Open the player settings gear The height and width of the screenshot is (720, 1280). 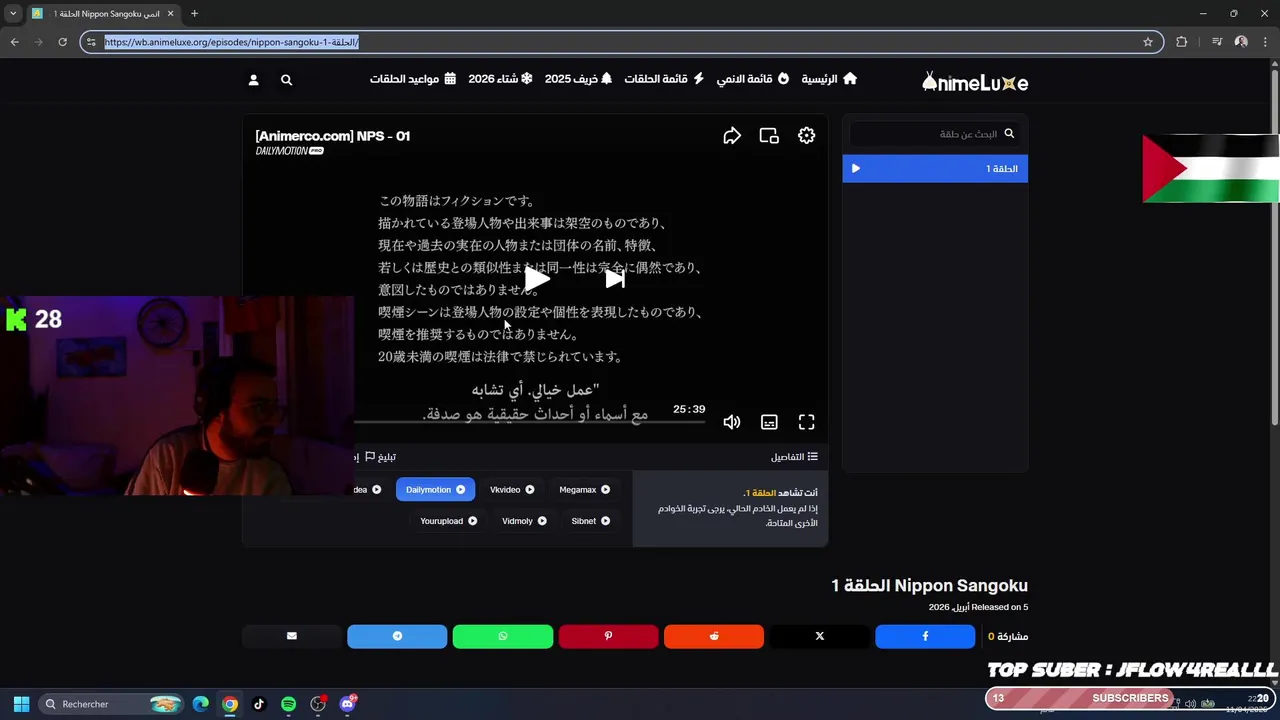pos(806,136)
